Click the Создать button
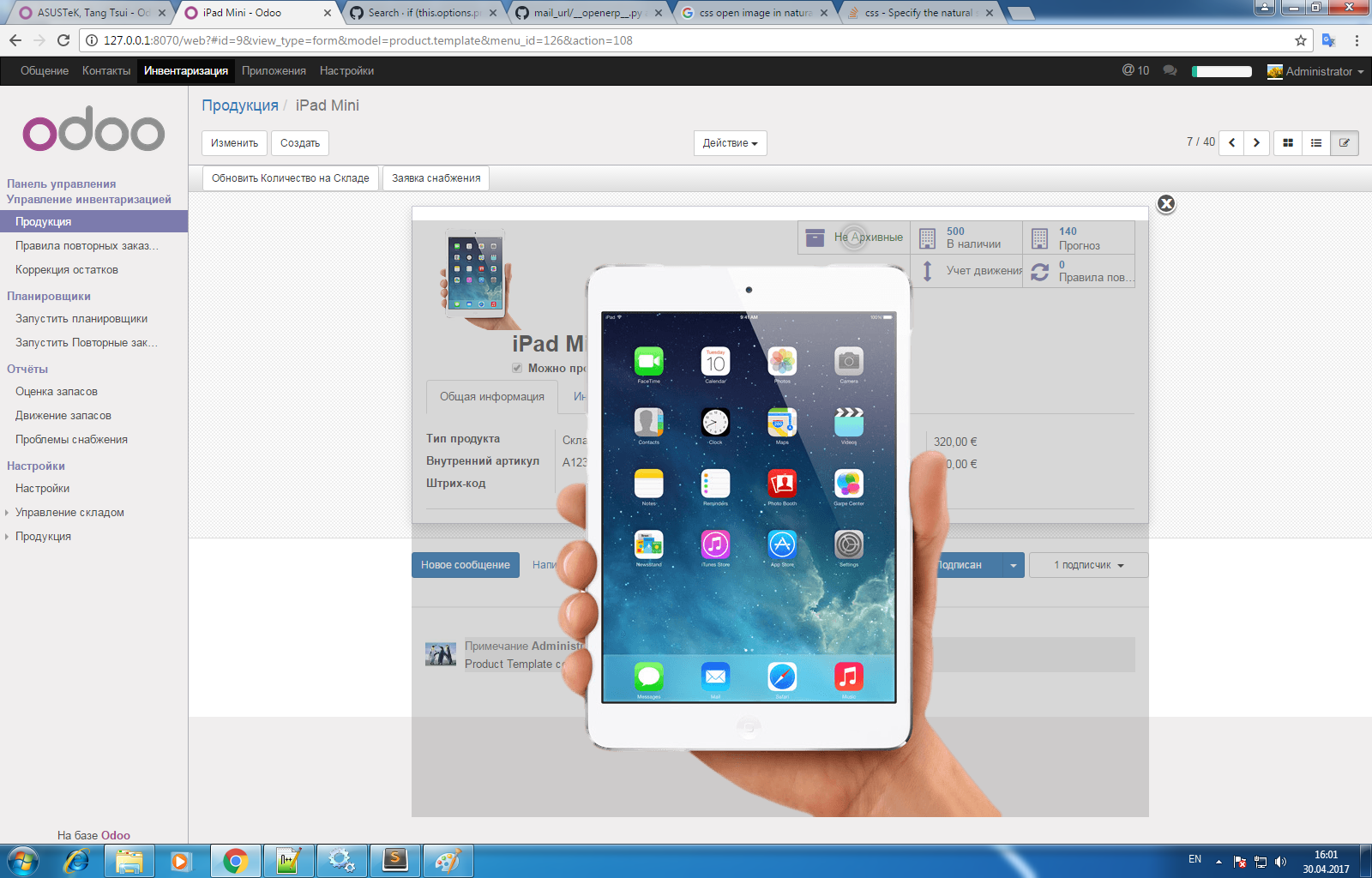Viewport: 1372px width, 878px height. pyautogui.click(x=300, y=143)
